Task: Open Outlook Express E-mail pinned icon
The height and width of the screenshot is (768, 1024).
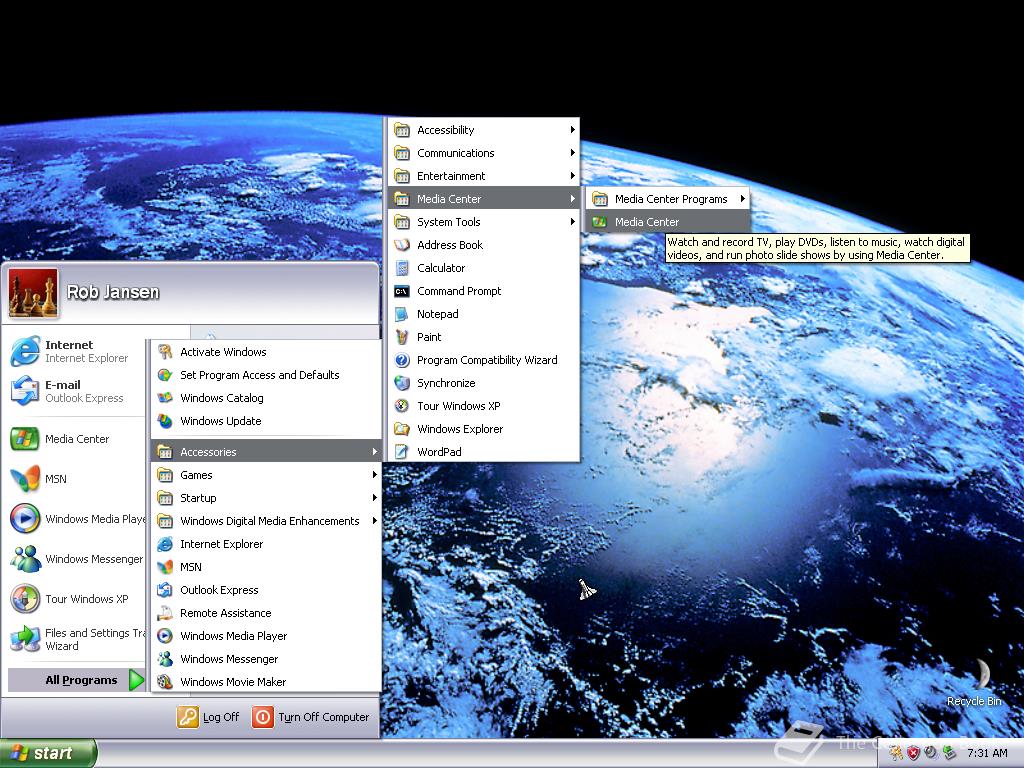Action: point(25,391)
